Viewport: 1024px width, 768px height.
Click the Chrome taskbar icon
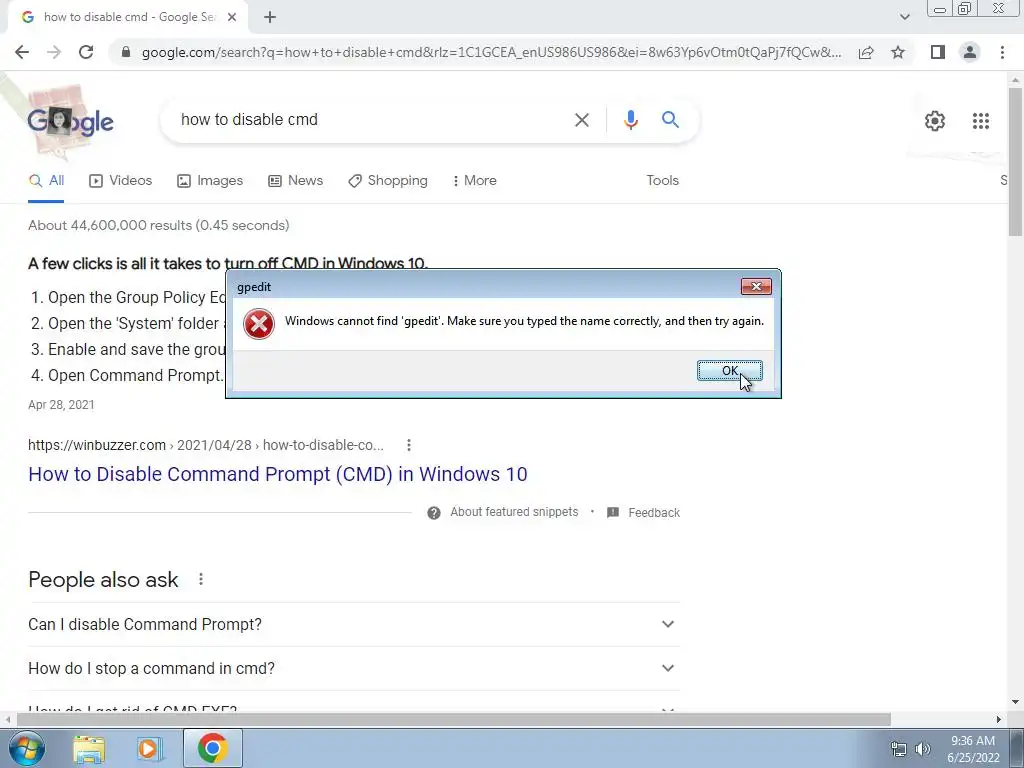coord(212,748)
